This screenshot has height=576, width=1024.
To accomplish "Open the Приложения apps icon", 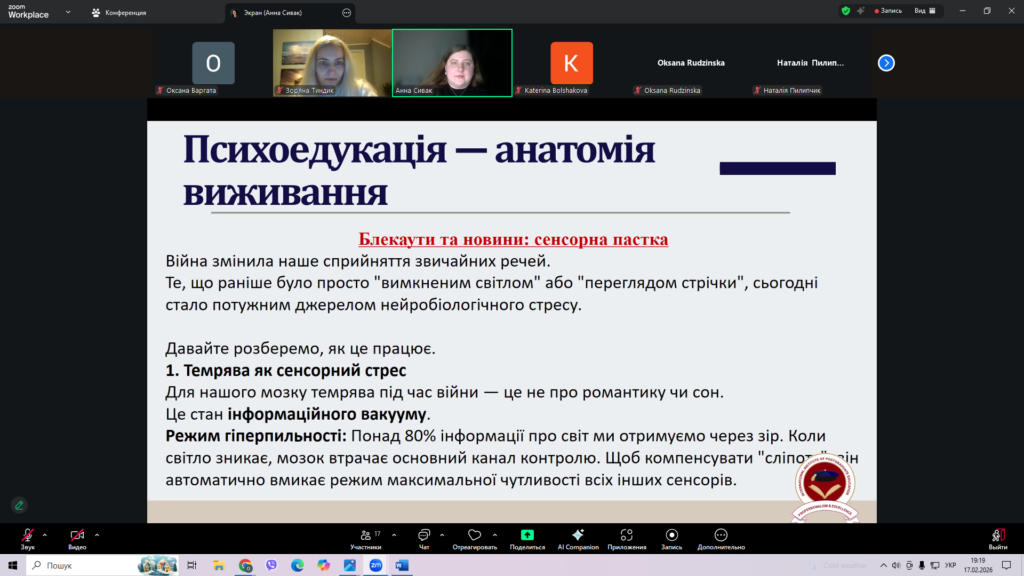I will (x=626, y=536).
